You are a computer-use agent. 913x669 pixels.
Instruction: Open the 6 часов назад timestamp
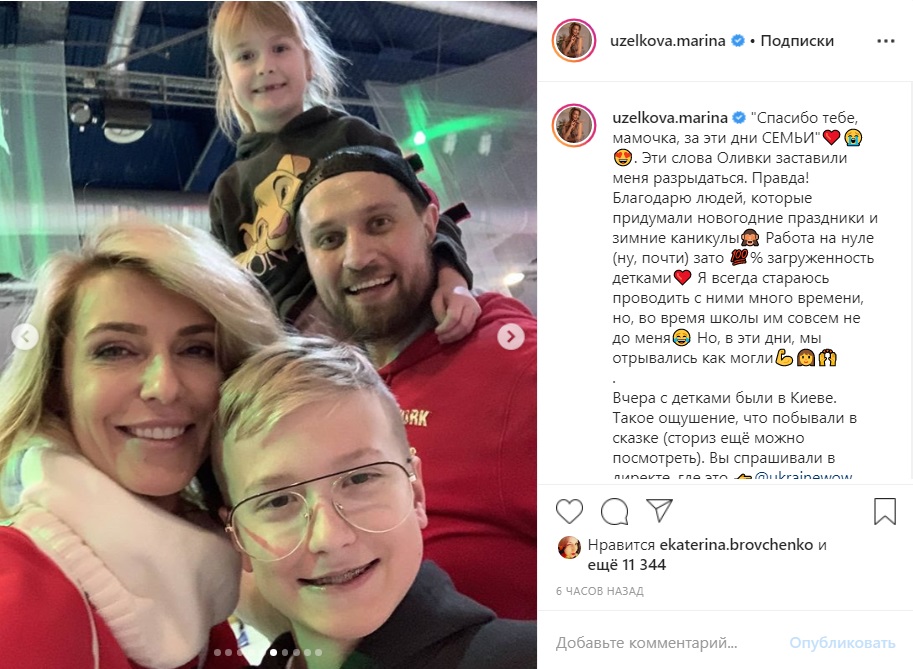(x=600, y=591)
